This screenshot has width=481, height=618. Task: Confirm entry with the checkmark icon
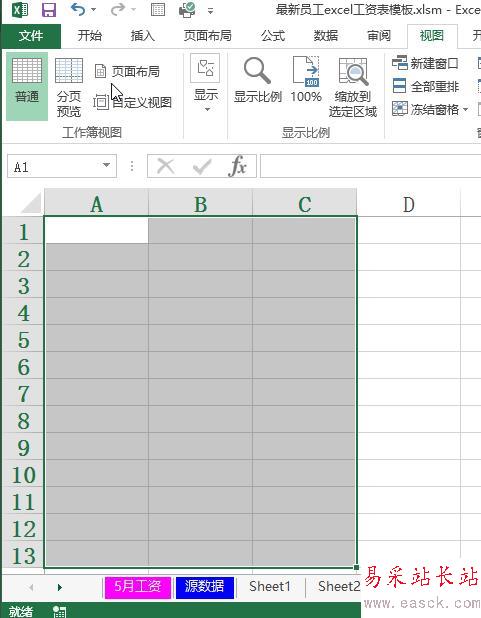tap(201, 166)
